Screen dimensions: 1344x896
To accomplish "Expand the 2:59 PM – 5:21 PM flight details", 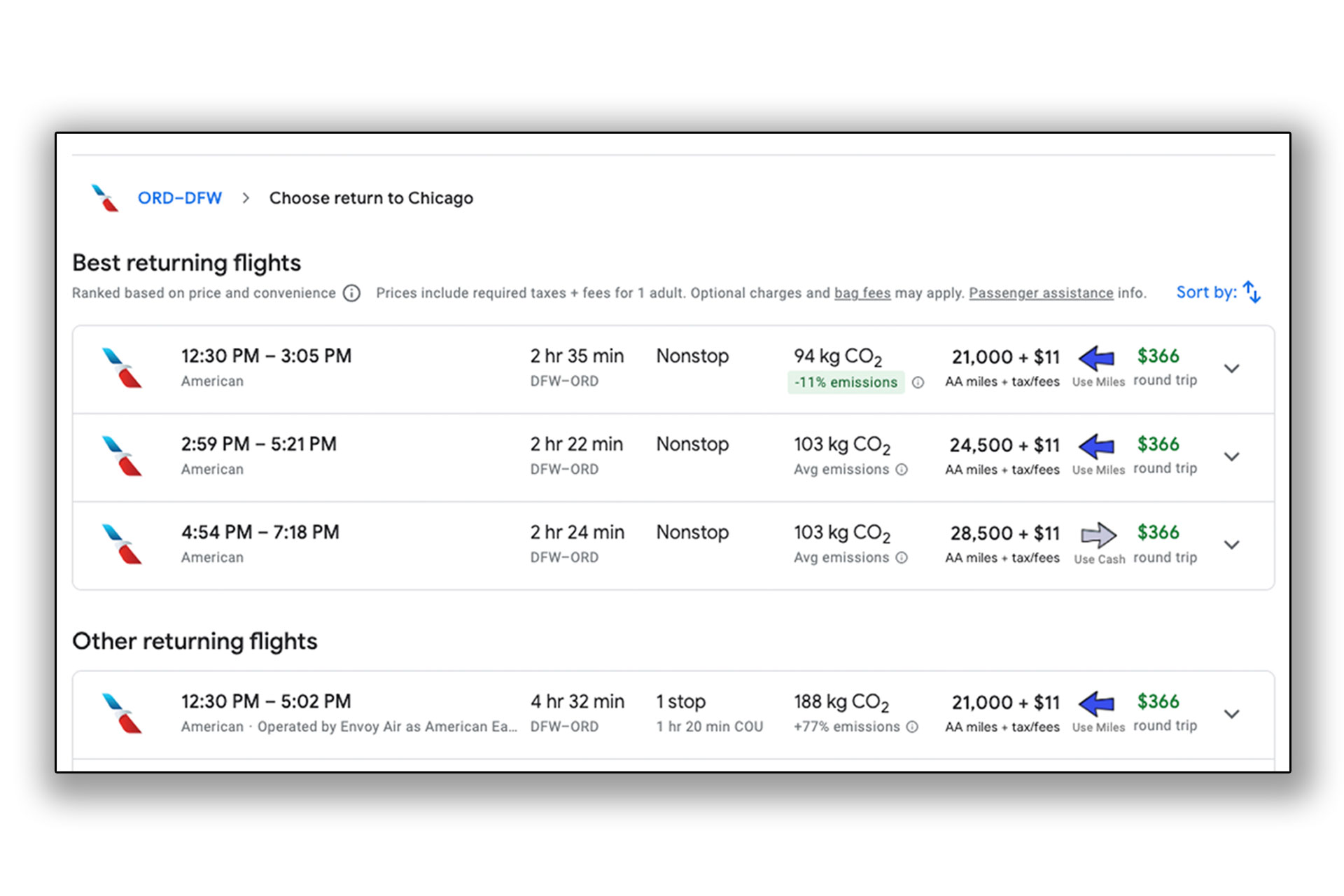I will pyautogui.click(x=1231, y=456).
